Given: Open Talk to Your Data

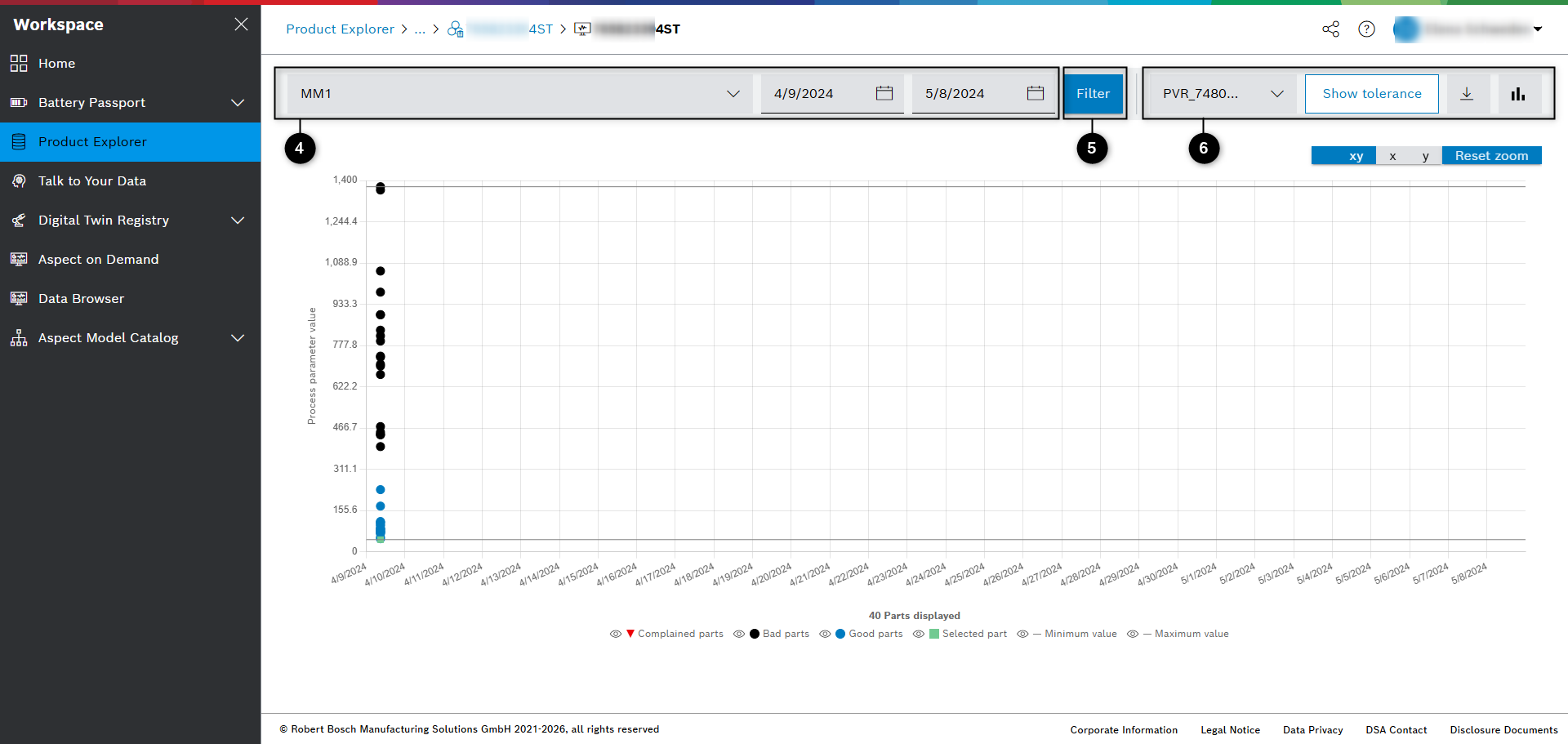Looking at the screenshot, I should click(x=131, y=180).
